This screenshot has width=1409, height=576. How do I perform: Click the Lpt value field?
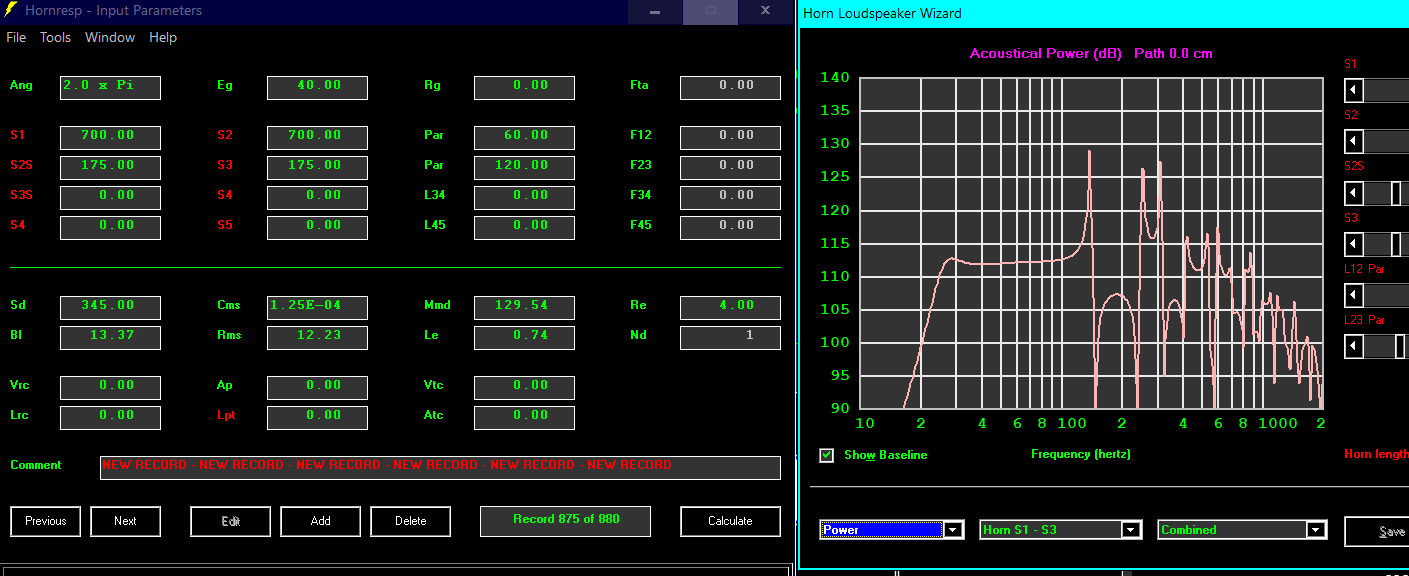tap(317, 417)
